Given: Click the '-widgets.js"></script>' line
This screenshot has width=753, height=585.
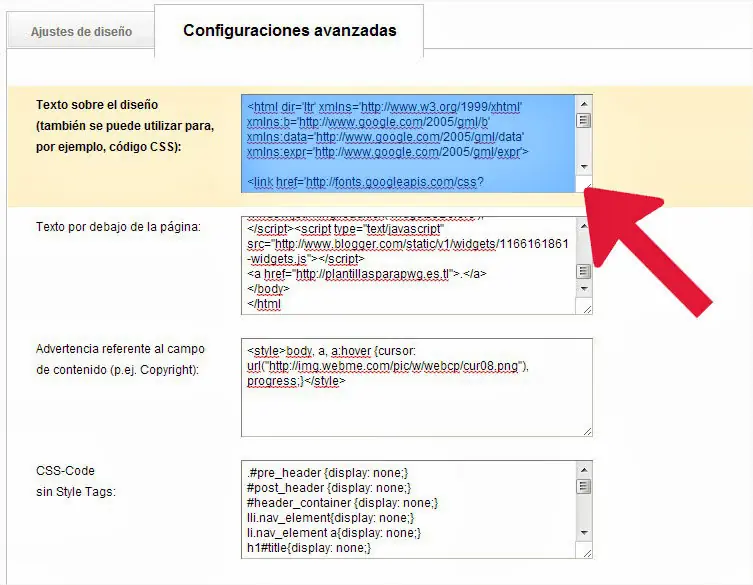Looking at the screenshot, I should pyautogui.click(x=306, y=259).
